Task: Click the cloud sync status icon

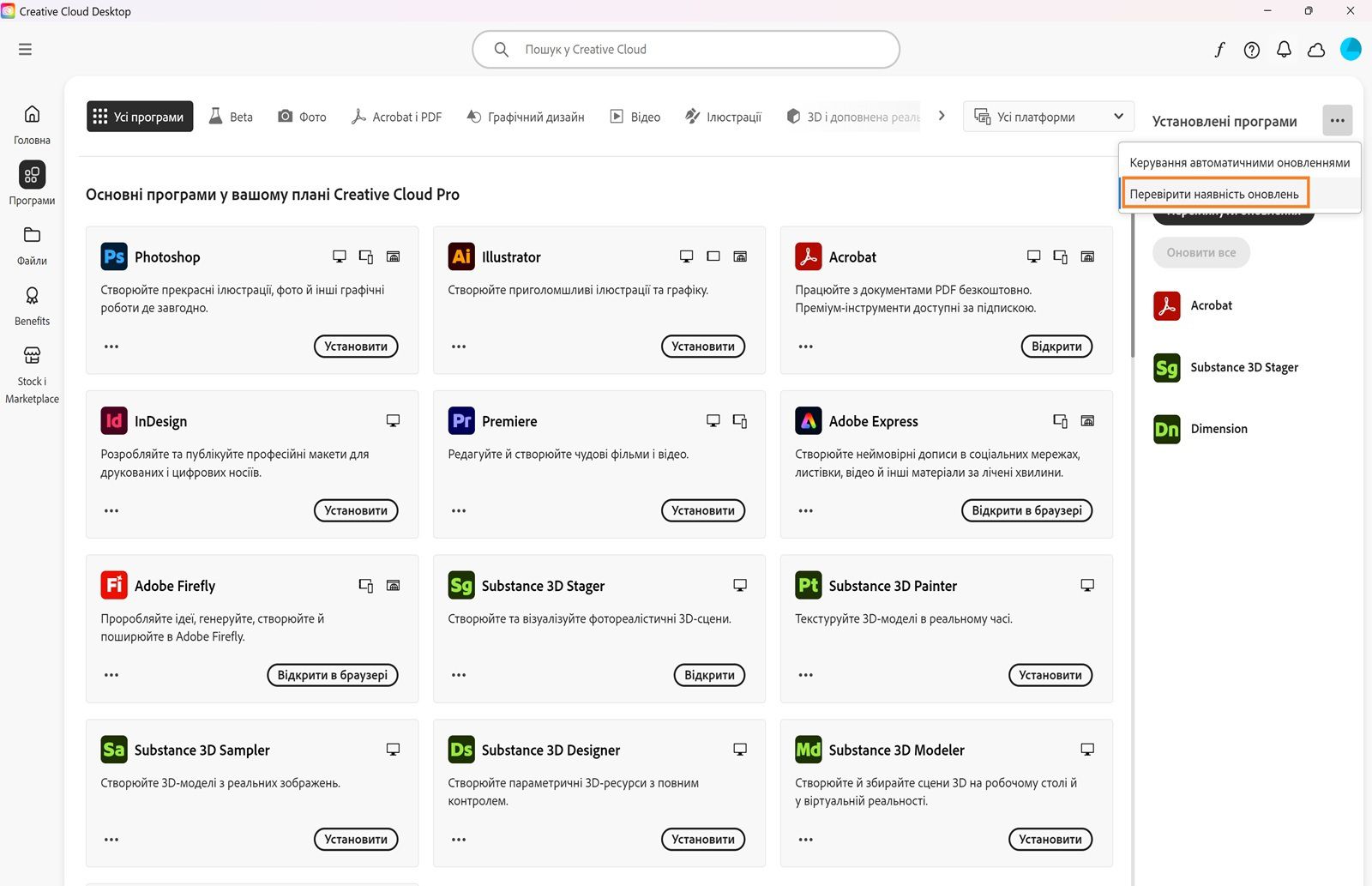Action: coord(1316,50)
